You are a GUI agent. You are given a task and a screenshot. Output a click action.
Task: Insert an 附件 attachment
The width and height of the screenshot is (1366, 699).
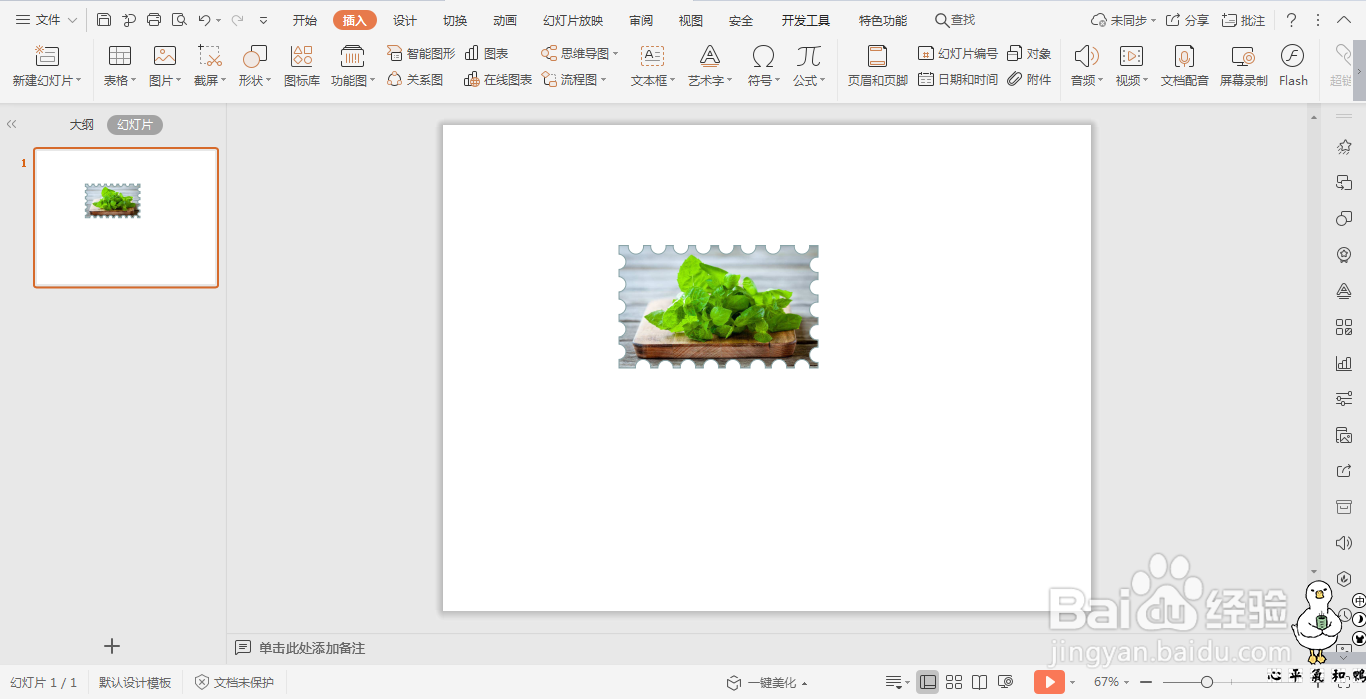point(1029,79)
